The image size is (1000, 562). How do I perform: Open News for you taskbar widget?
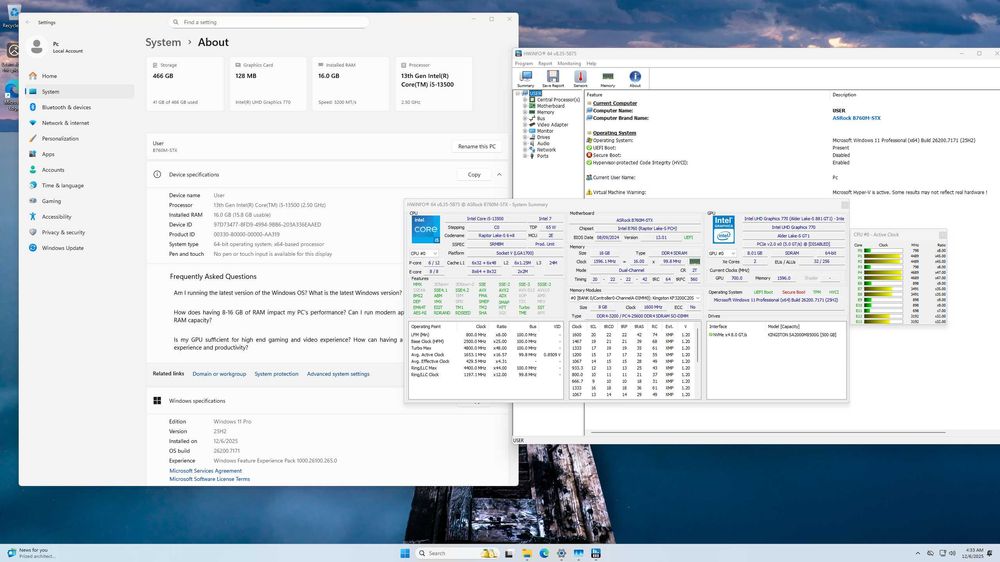click(x=30, y=553)
